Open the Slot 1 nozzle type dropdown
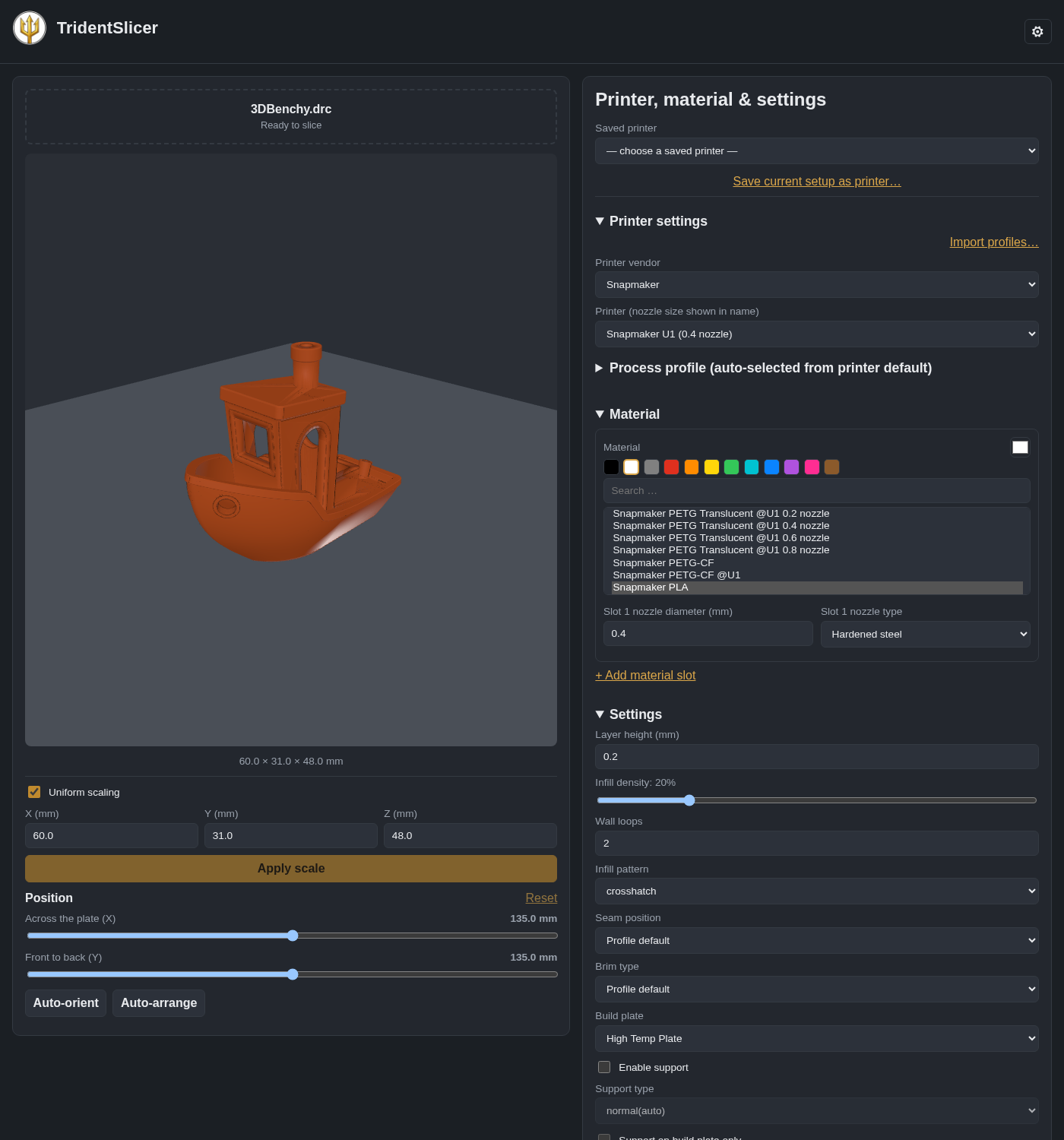The width and height of the screenshot is (1064, 1140). click(925, 634)
